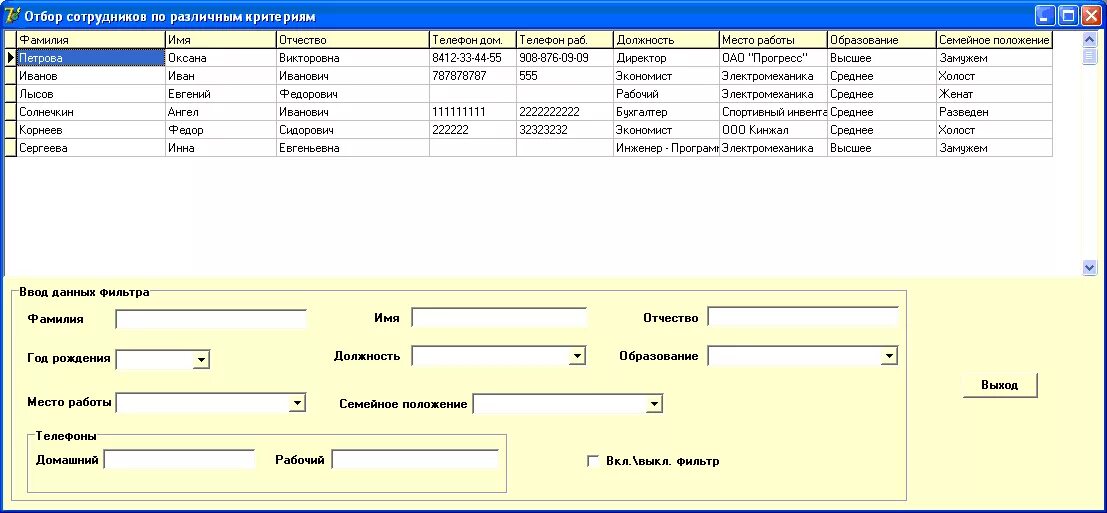This screenshot has height=513, width=1107.
Task: Select the Солнечкин surname cell
Action: [x=91, y=112]
